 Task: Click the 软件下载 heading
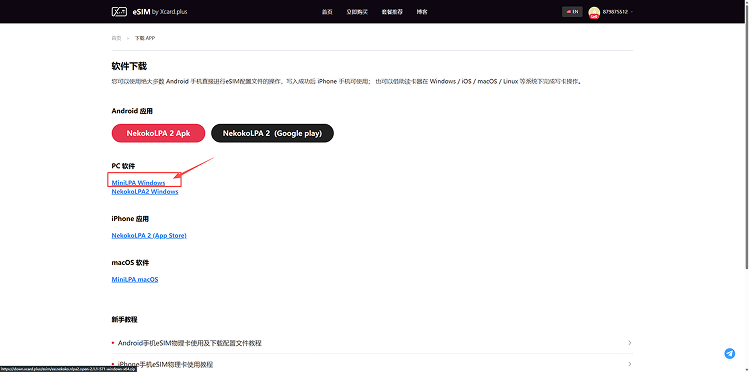[x=129, y=66]
